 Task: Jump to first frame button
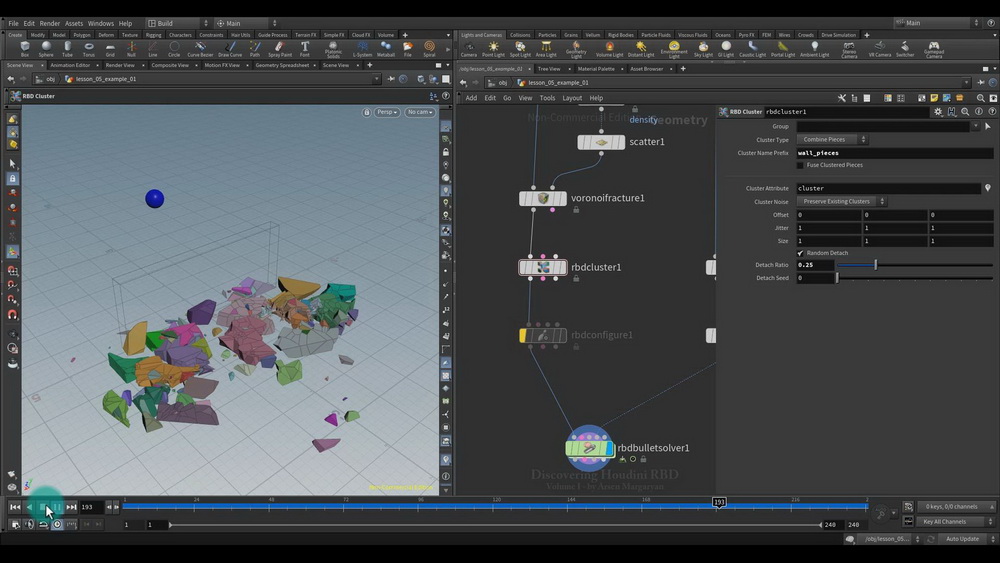coord(15,507)
